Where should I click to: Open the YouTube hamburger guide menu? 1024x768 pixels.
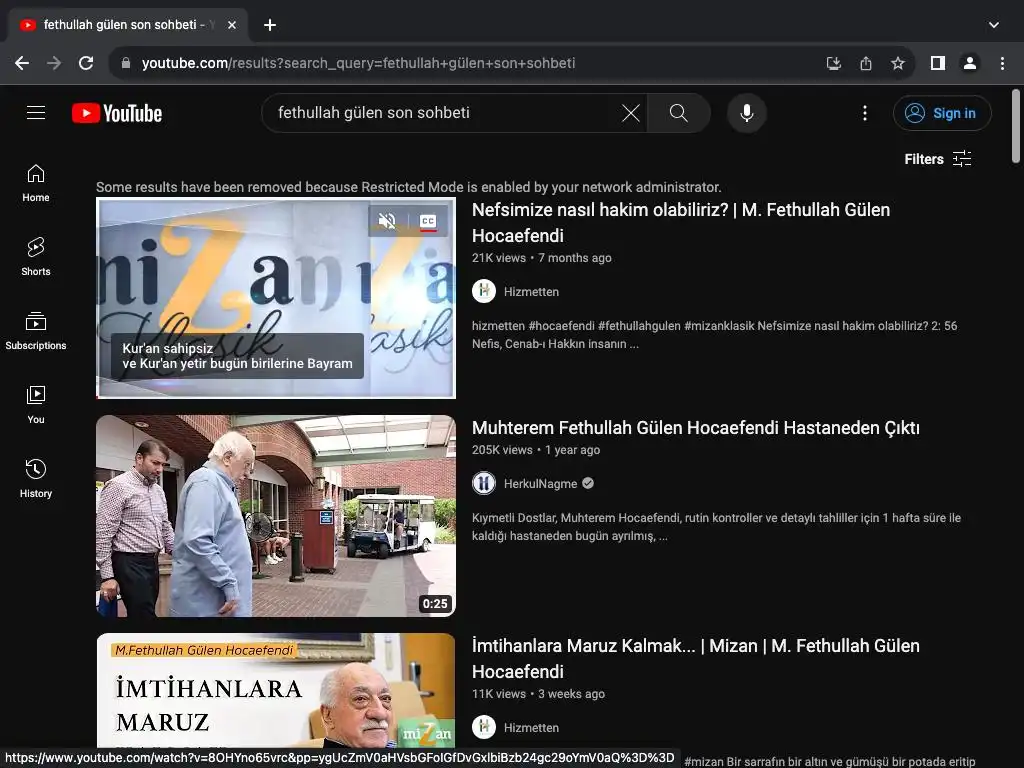tap(36, 113)
